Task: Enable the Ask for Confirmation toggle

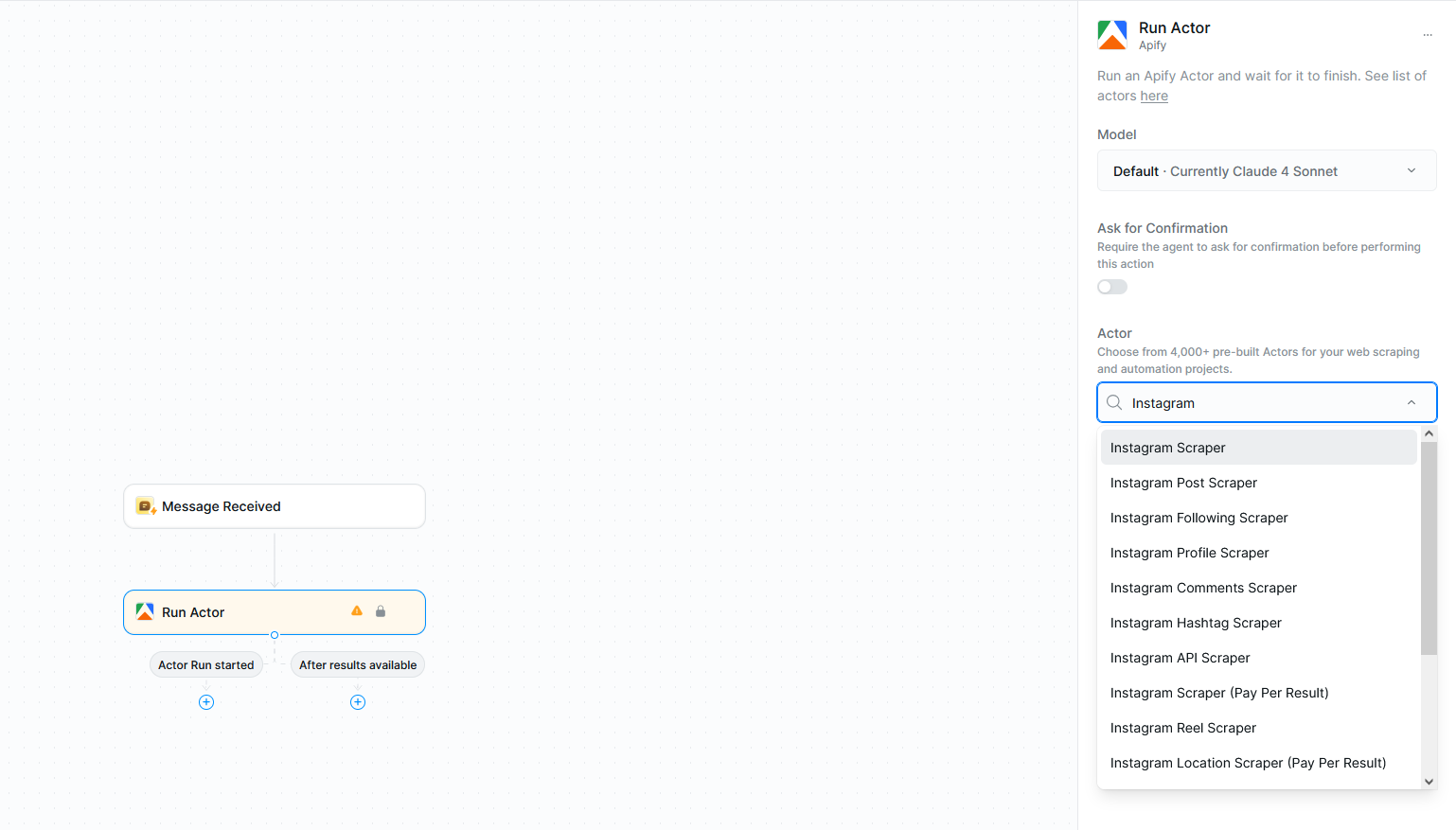Action: click(x=1111, y=286)
